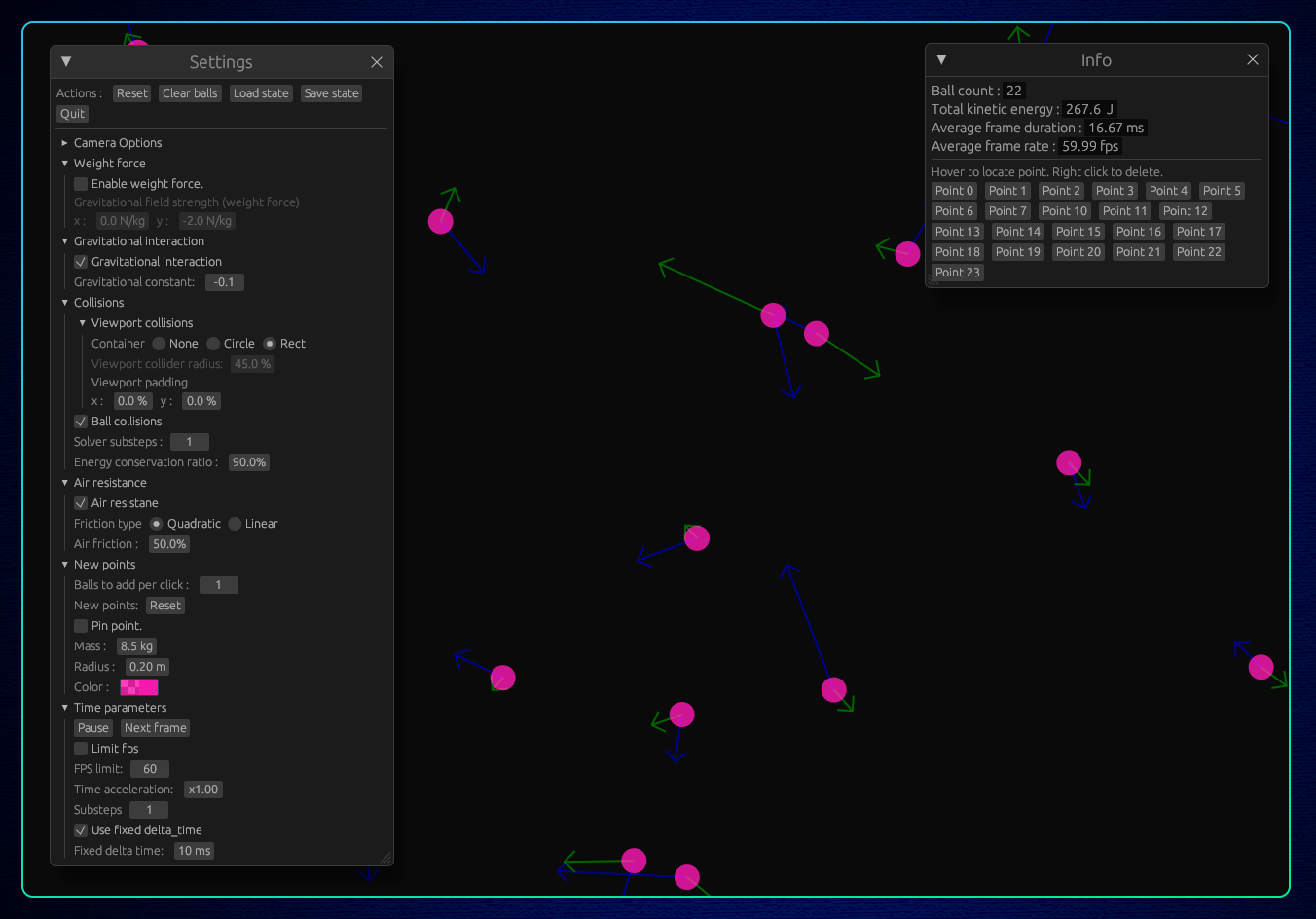Collapse the Info panel with its header triangle
Screen dimensions: 1316x919
click(x=940, y=59)
